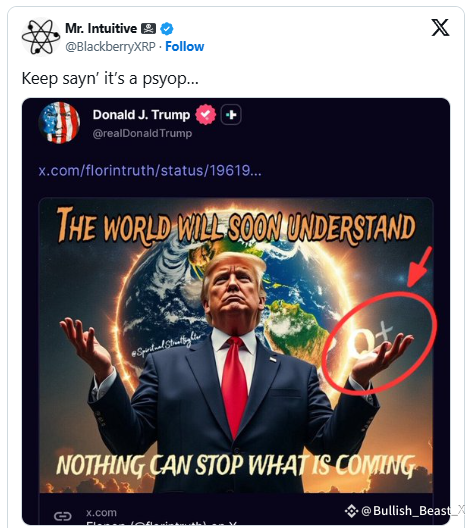Open the @BlackberryXRP handle

point(110,46)
